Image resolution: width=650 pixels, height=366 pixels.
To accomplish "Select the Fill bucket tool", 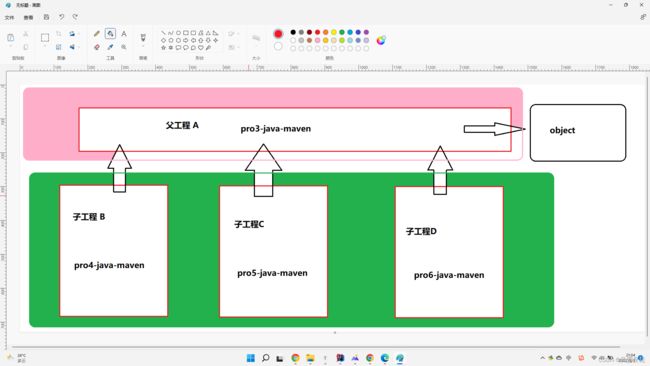I will 110,34.
